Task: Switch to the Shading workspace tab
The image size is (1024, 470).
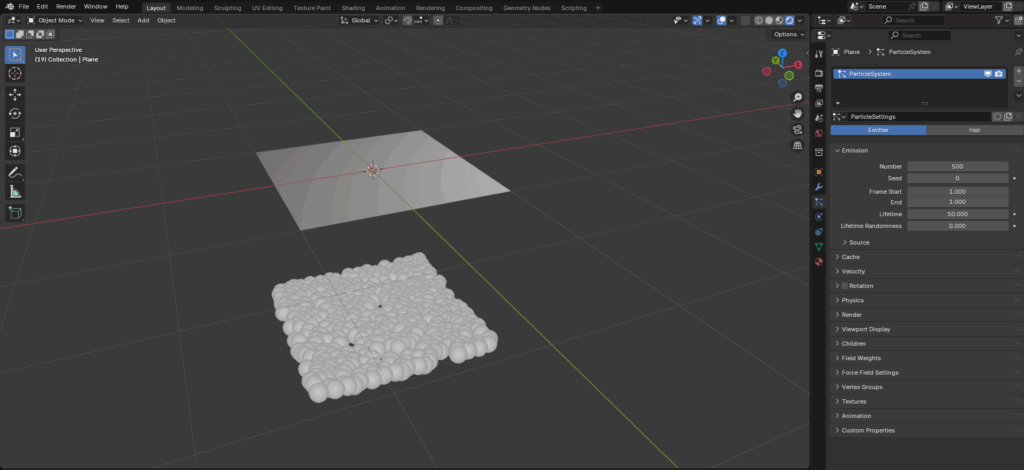Action: tap(353, 8)
